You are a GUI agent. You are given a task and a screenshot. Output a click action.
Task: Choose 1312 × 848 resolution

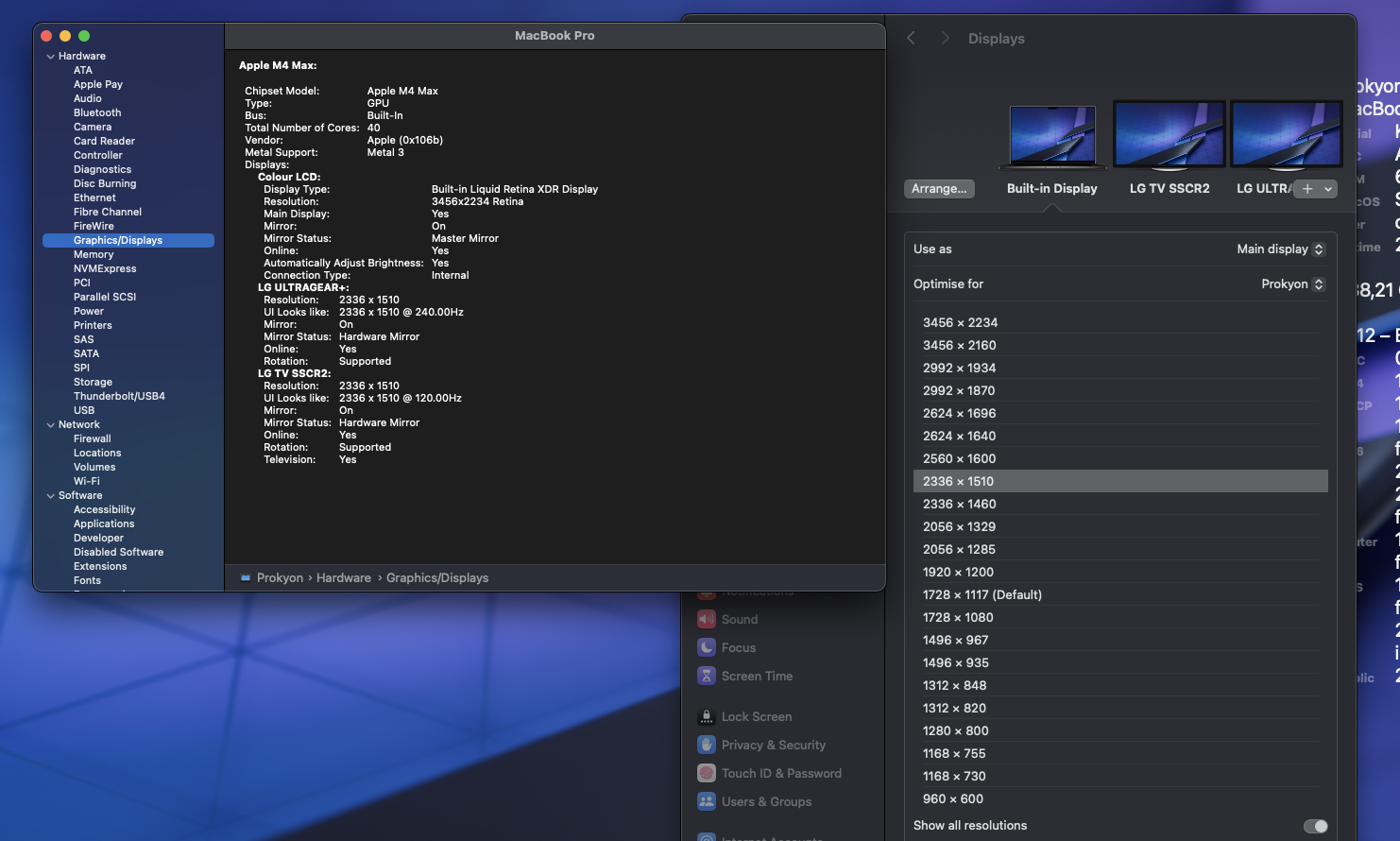pos(1120,685)
